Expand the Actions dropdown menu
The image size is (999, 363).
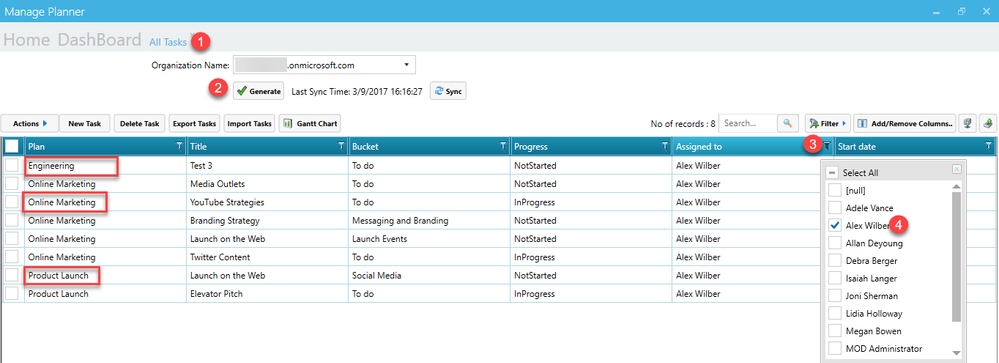pyautogui.click(x=30, y=124)
